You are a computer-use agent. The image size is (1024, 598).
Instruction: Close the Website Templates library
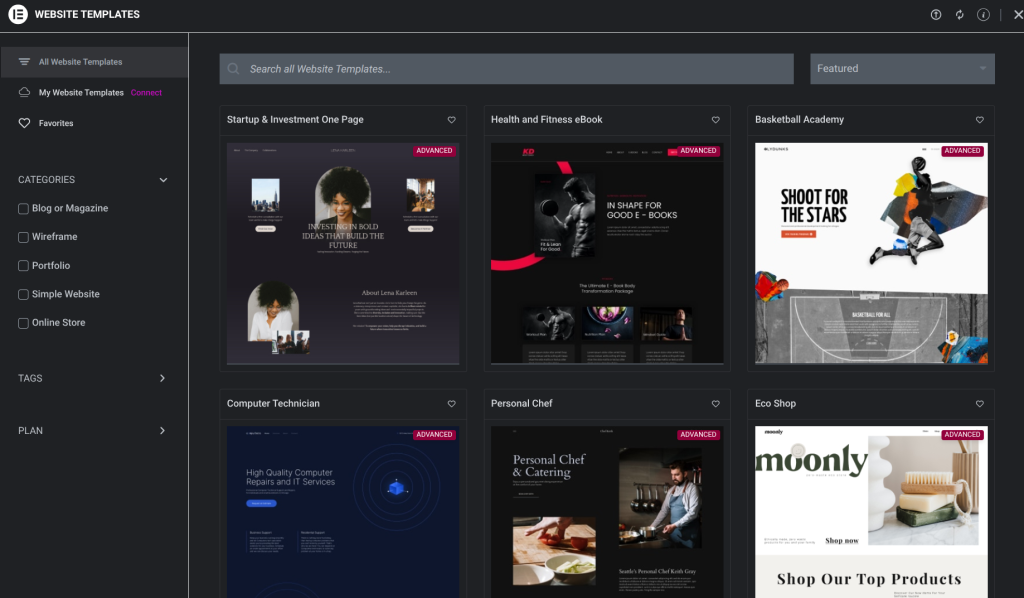pyautogui.click(x=1018, y=14)
